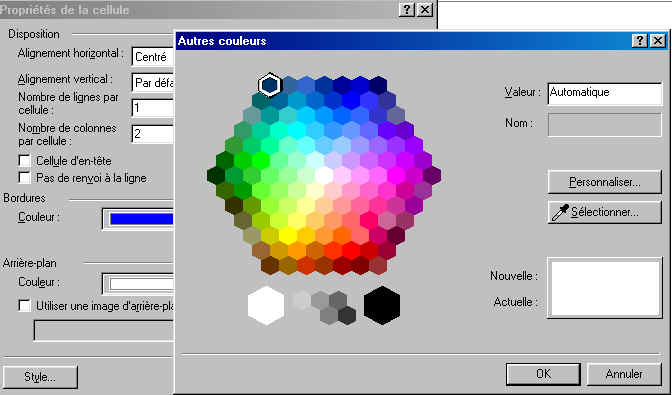Click the Personnaliser... button
672x395 pixels.
point(605,182)
